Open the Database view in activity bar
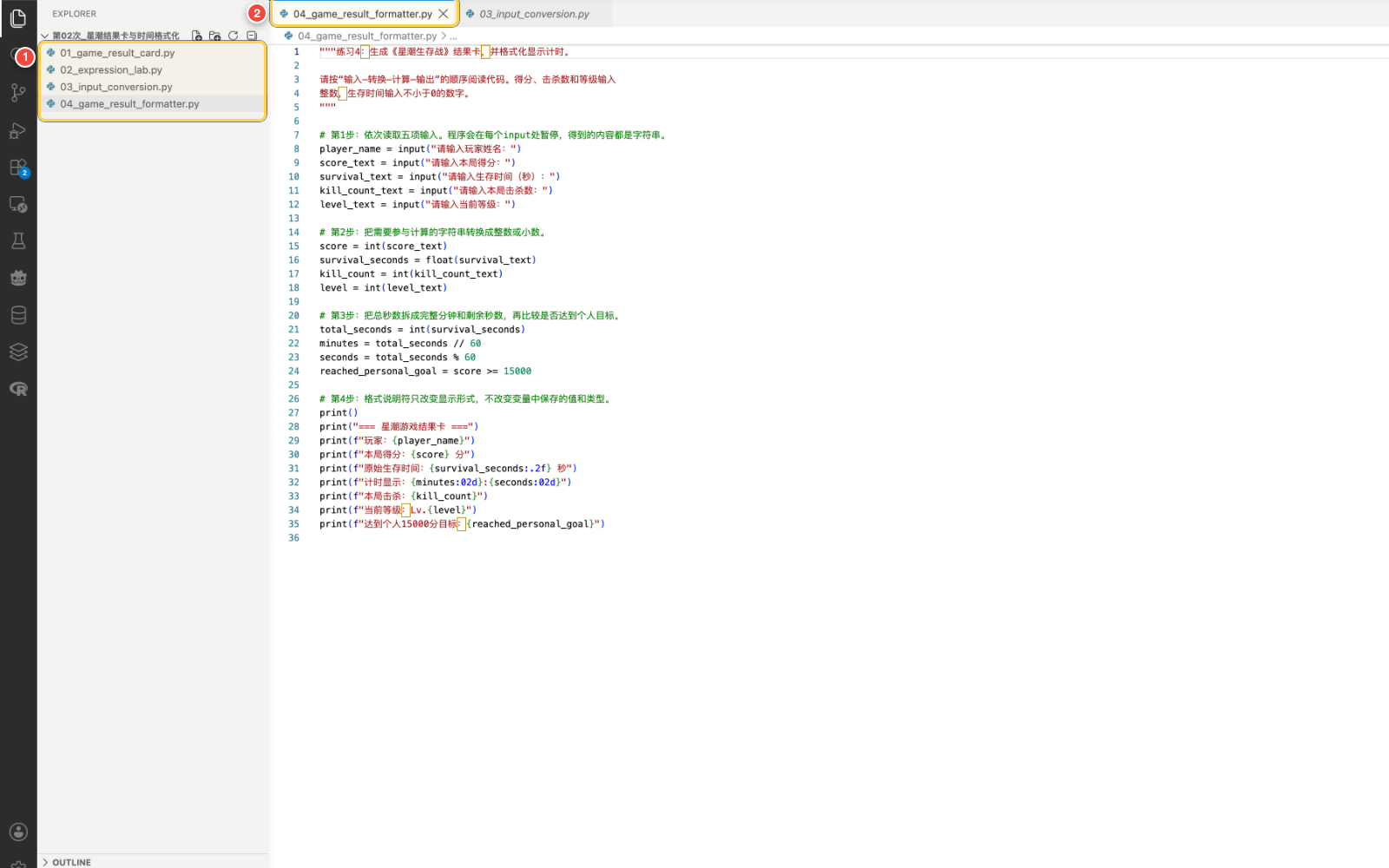Viewport: 1389px width, 868px height. coord(18,315)
